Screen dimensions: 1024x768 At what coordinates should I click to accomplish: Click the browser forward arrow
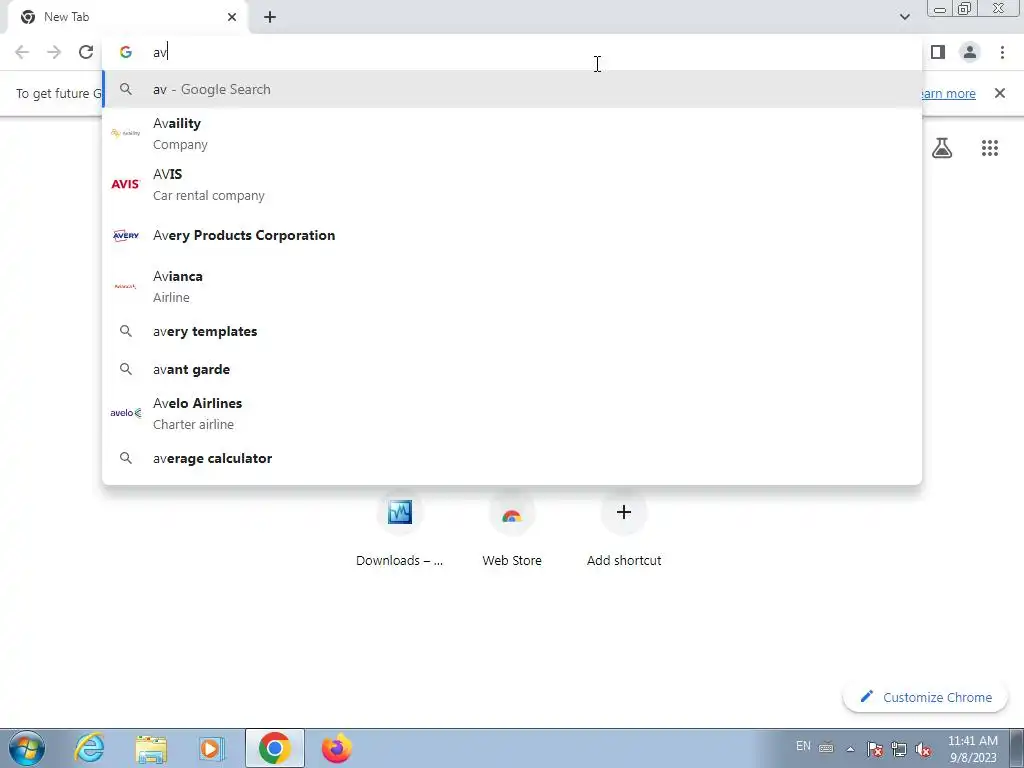[x=54, y=52]
